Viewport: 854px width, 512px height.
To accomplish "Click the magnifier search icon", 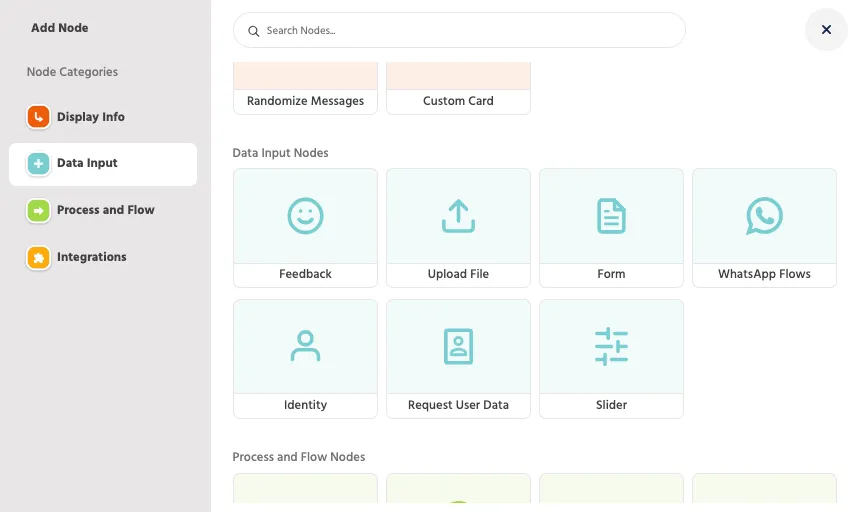I will click(253, 31).
